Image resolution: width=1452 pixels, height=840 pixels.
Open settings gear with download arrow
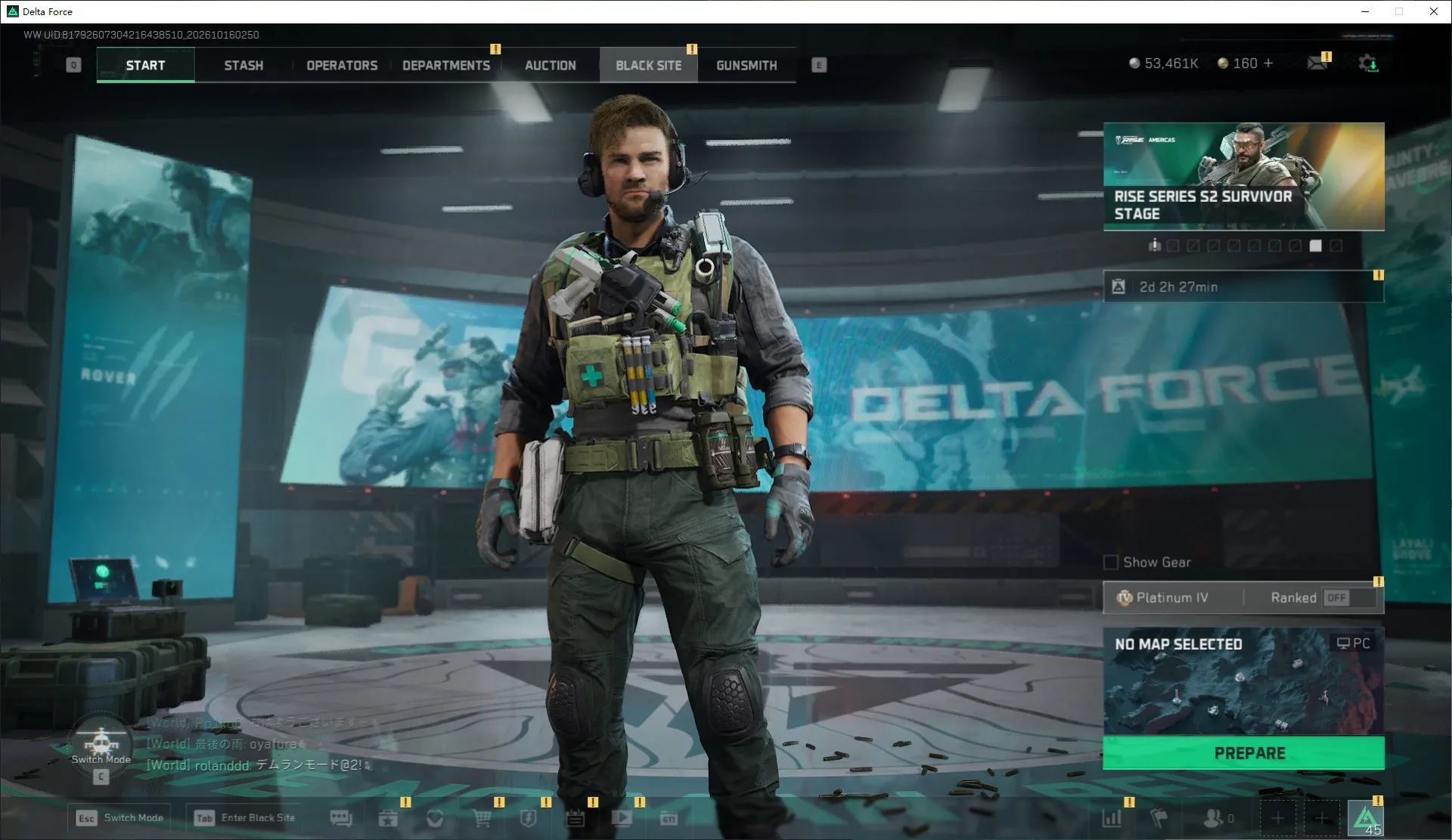[1368, 64]
